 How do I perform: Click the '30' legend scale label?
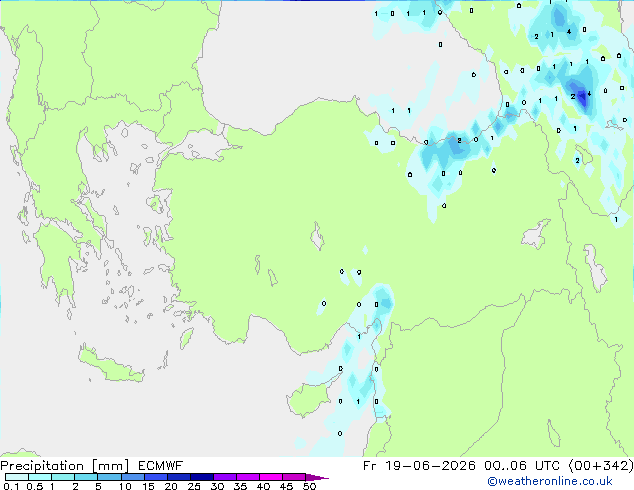pyautogui.click(x=217, y=486)
